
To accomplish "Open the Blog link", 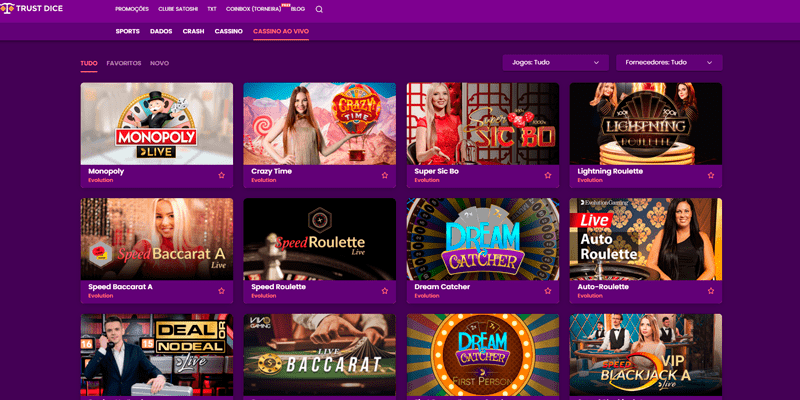I will pyautogui.click(x=298, y=9).
